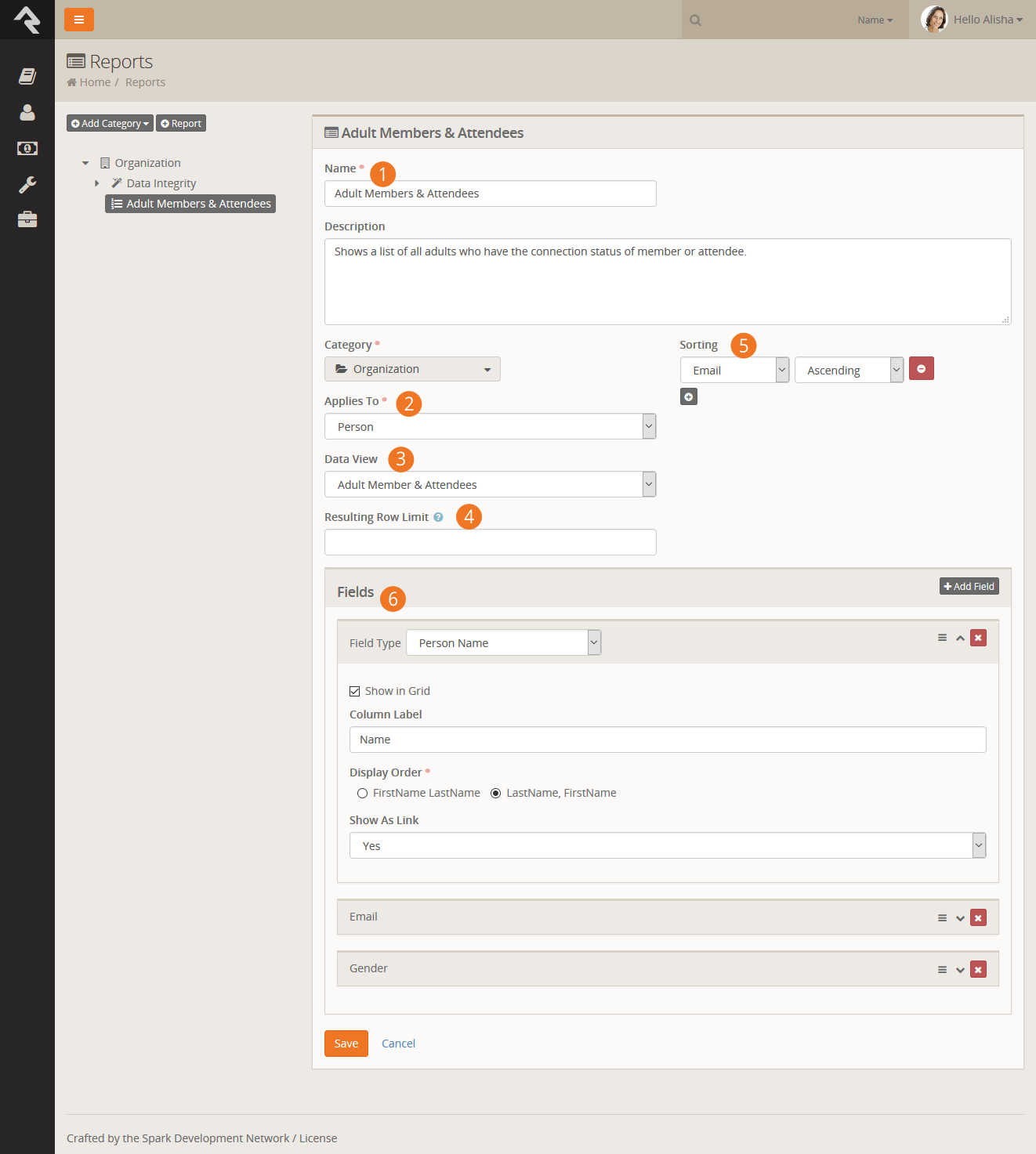The image size is (1036, 1154).
Task: Delete the Gender field
Action: click(x=978, y=970)
